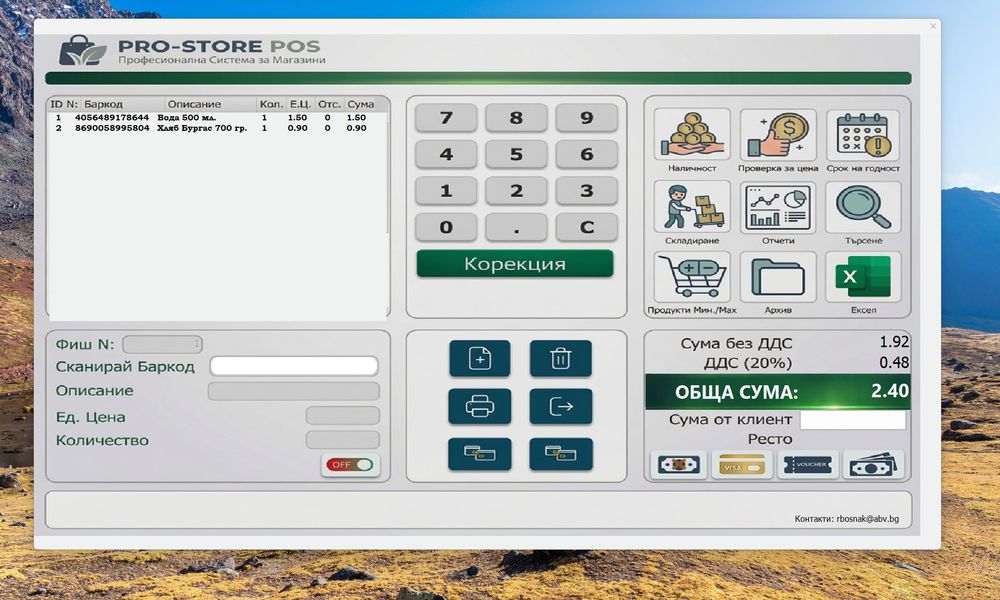Toggle the red OFF switch
1000x600 pixels.
coord(349,465)
